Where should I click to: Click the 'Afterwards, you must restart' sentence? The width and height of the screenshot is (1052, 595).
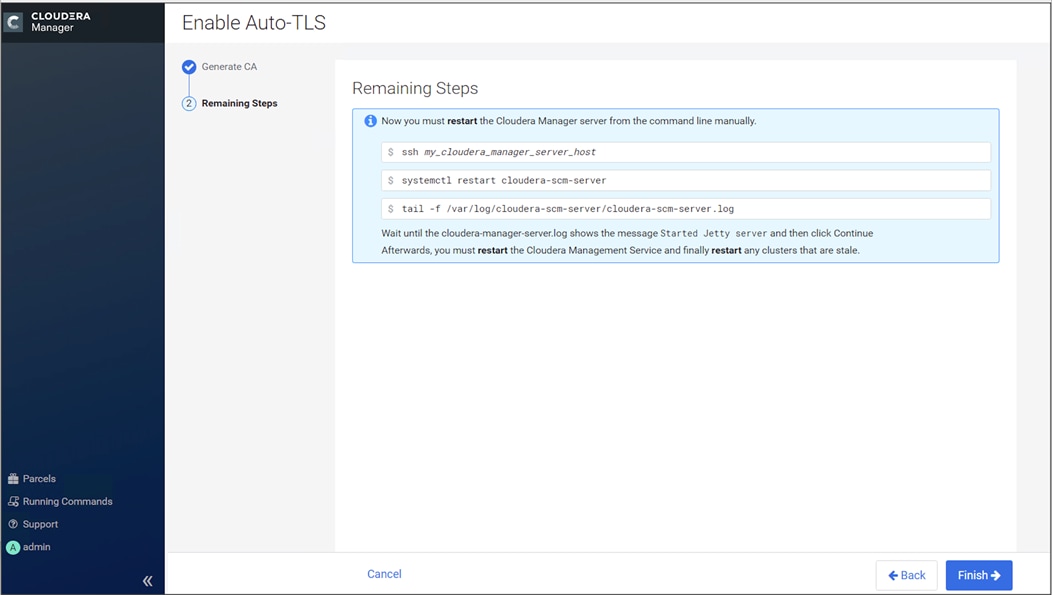(x=621, y=250)
